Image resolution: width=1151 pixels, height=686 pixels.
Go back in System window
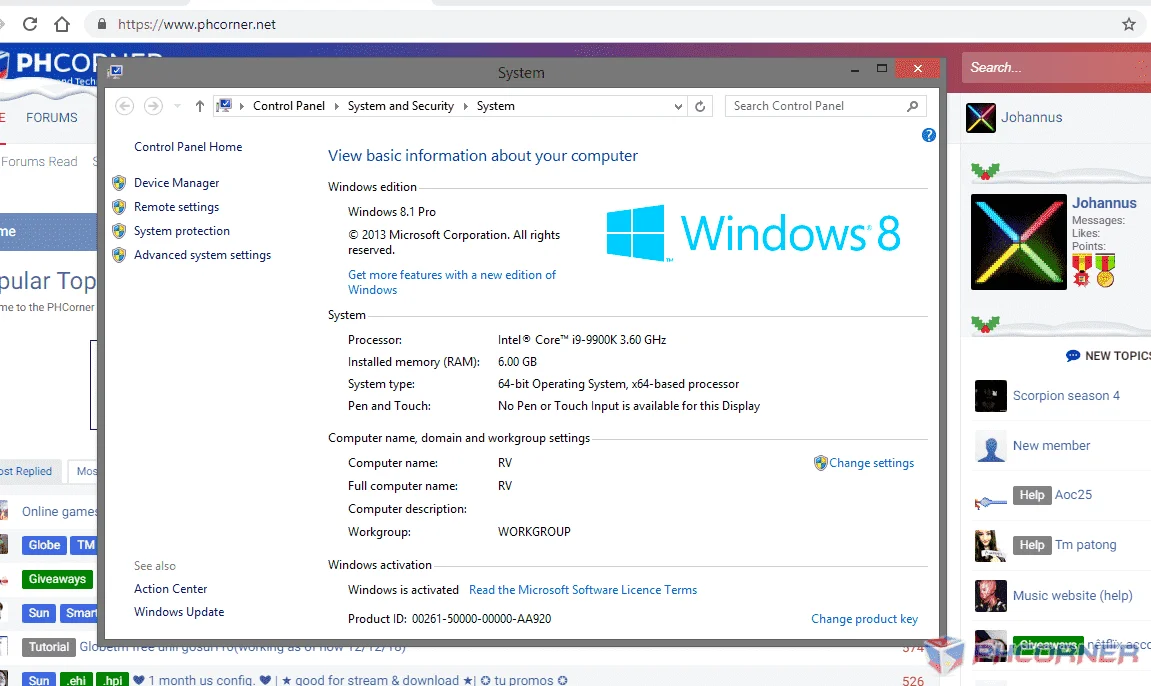125,106
